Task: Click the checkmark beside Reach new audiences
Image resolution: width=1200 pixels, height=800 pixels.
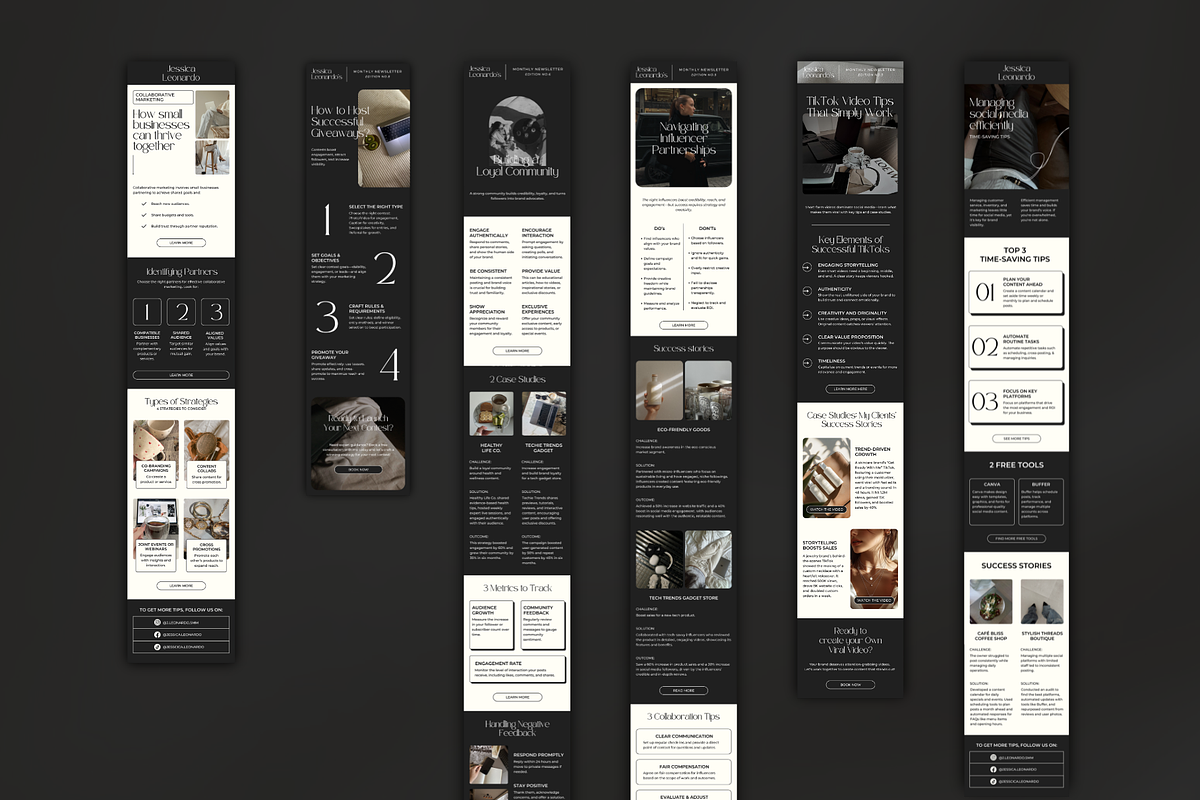Action: click(x=143, y=203)
